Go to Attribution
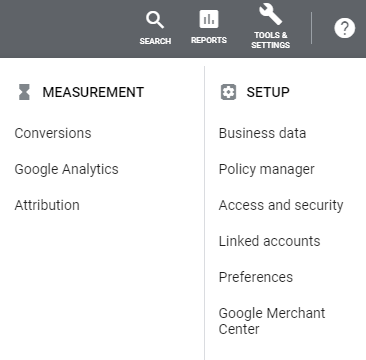Viewport: 366px width, 360px height. [x=47, y=205]
